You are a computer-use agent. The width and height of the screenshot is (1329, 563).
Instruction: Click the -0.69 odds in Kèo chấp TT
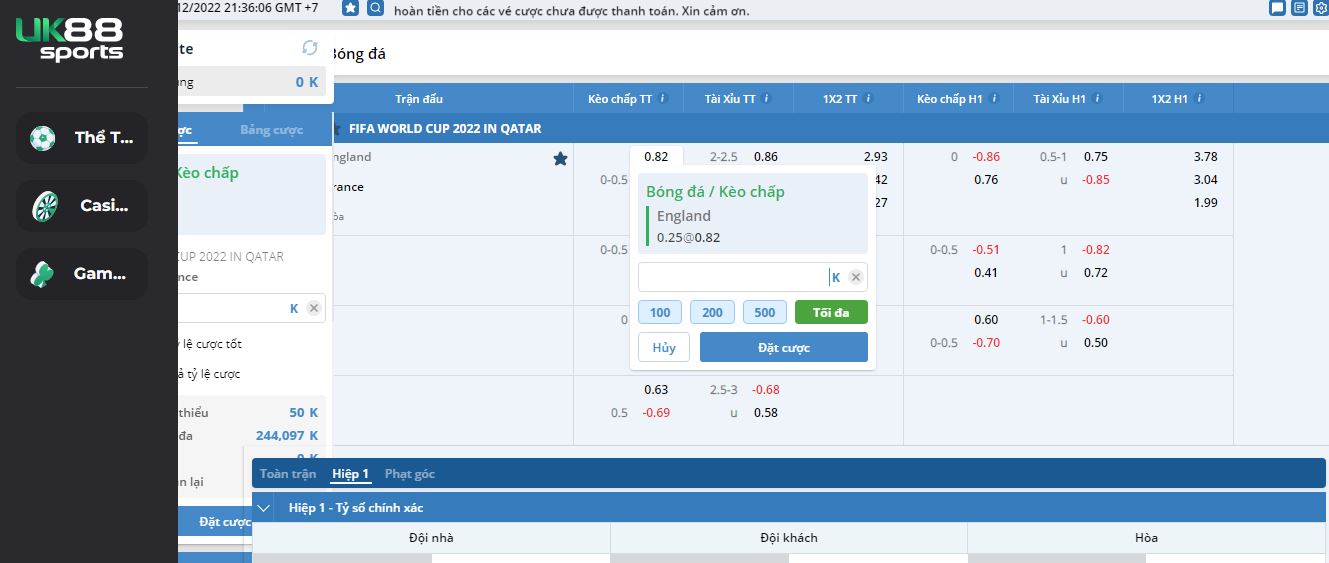(656, 412)
